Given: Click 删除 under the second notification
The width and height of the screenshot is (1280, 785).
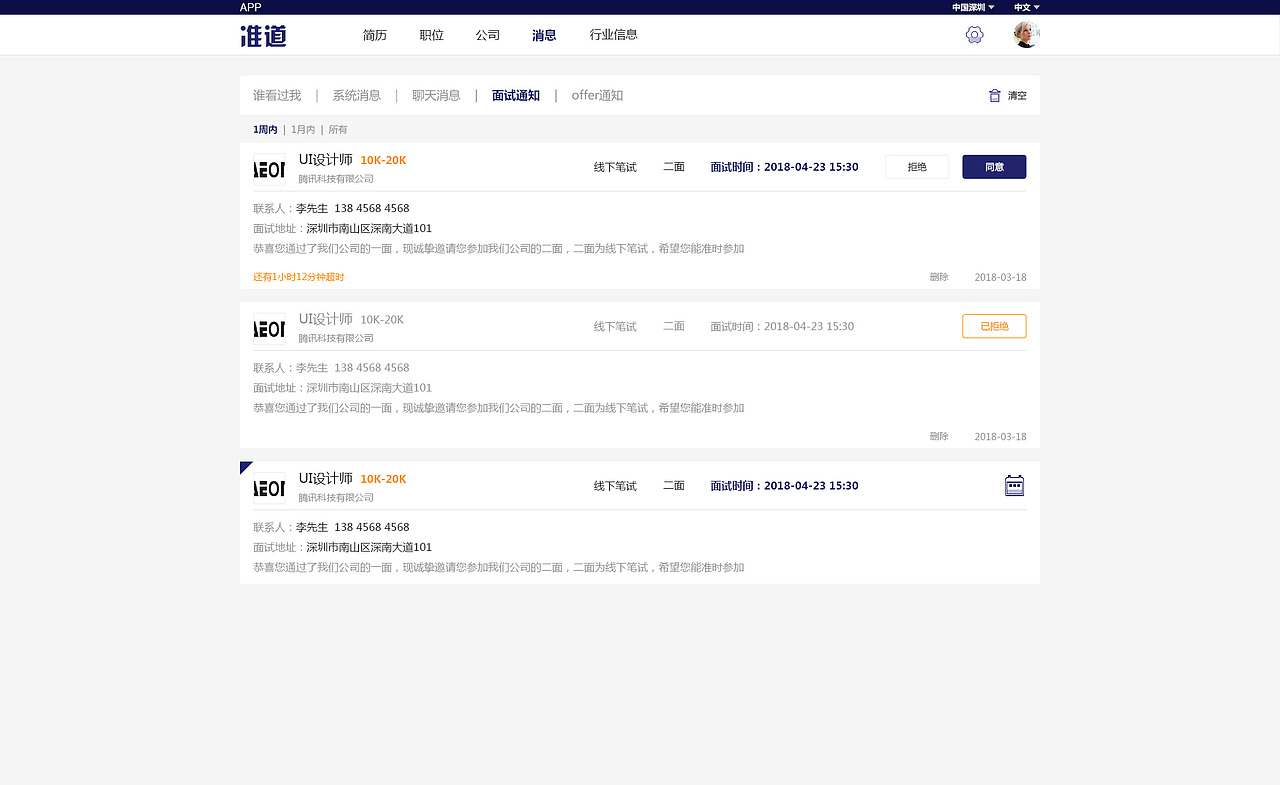Looking at the screenshot, I should click(x=938, y=436).
